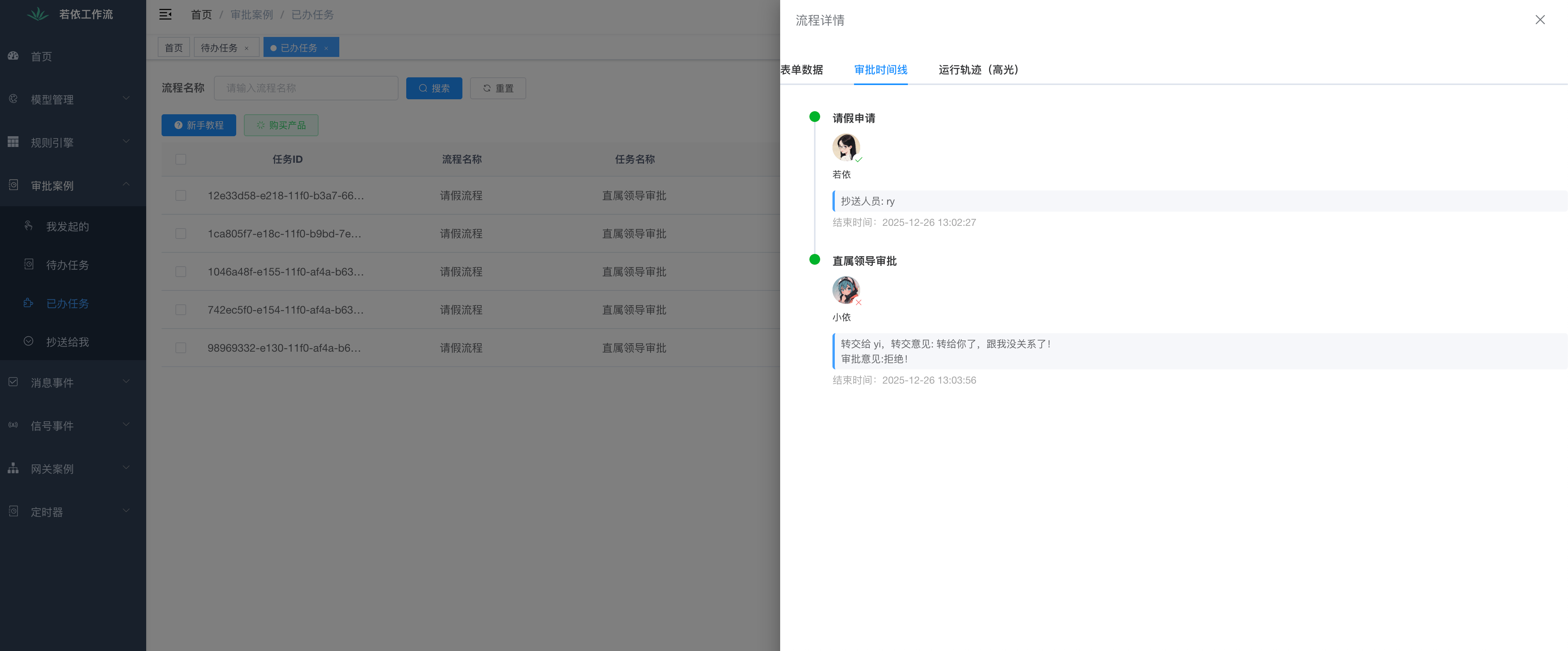Click the dashboard icon next to 首页
The image size is (1568, 651).
click(x=13, y=56)
